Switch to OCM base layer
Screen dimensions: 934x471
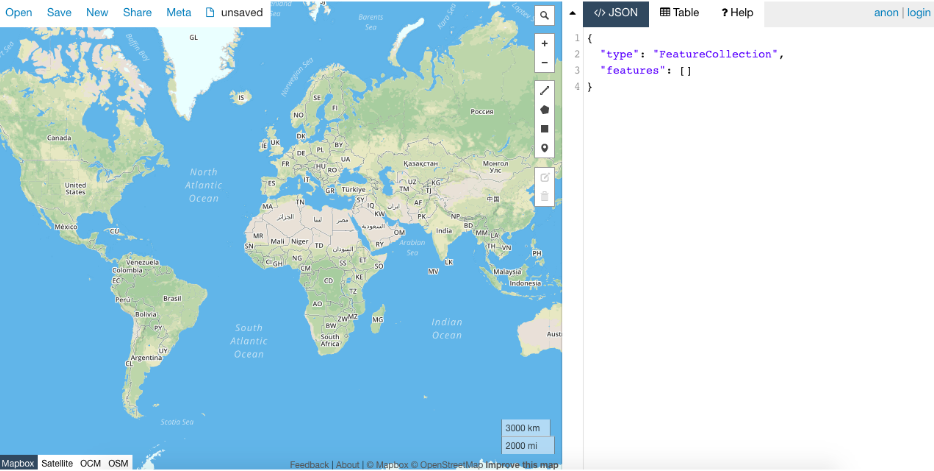[x=91, y=463]
